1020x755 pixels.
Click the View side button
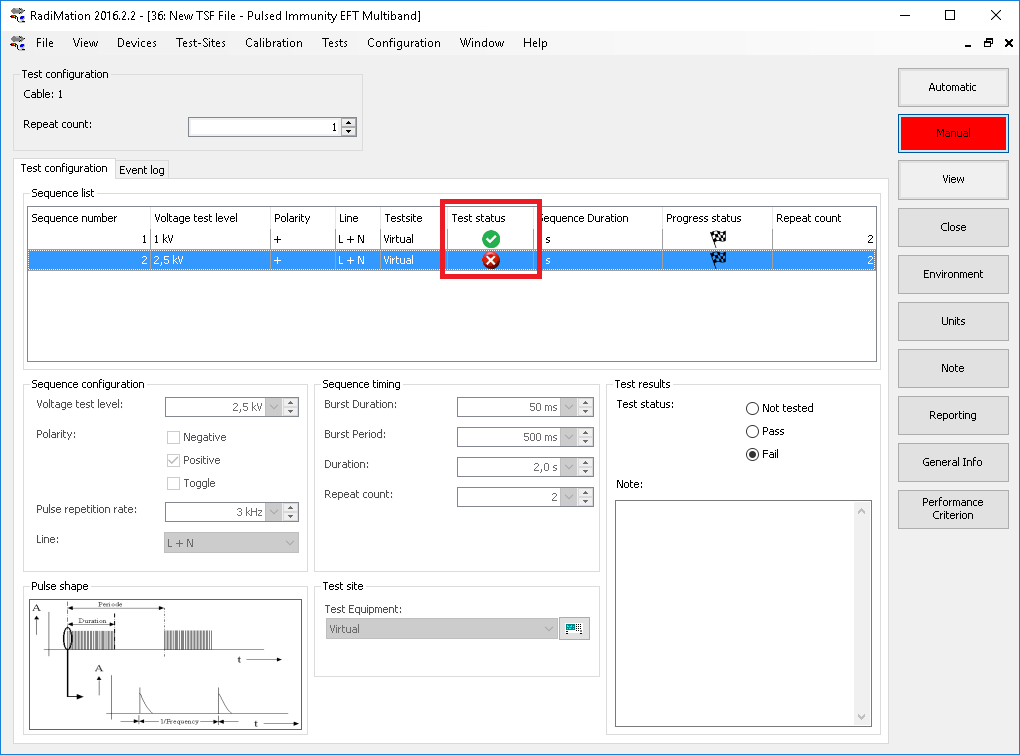pos(953,179)
